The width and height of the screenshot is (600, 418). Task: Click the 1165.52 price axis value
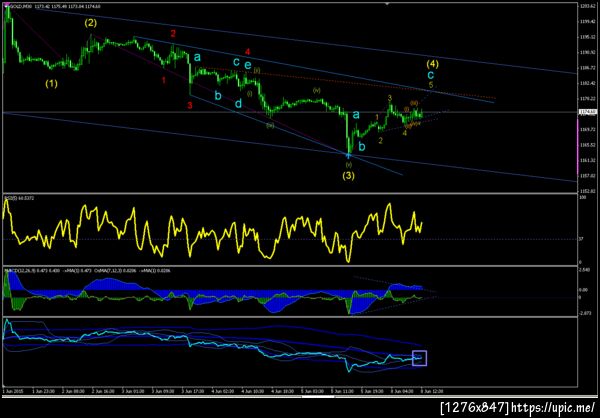[588, 145]
